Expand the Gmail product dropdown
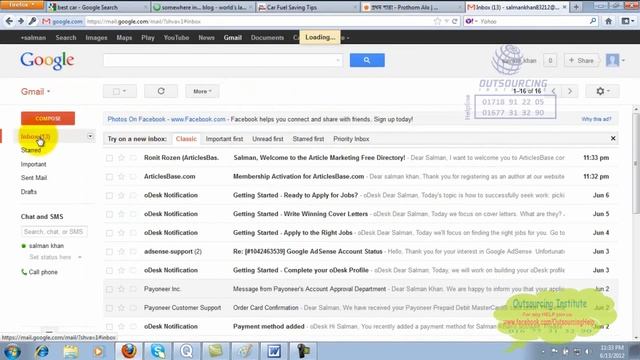Viewport: 640px width, 360px height. coord(36,91)
